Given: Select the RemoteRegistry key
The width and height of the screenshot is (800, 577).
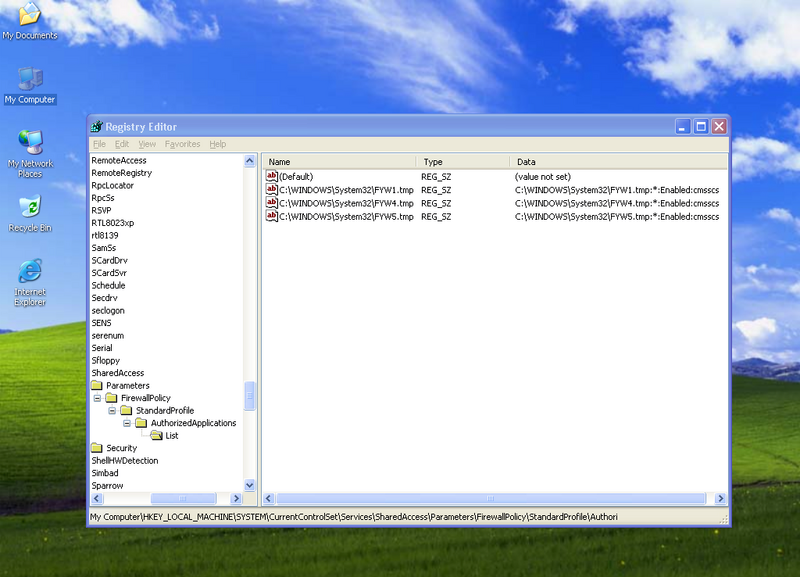Looking at the screenshot, I should coord(121,173).
